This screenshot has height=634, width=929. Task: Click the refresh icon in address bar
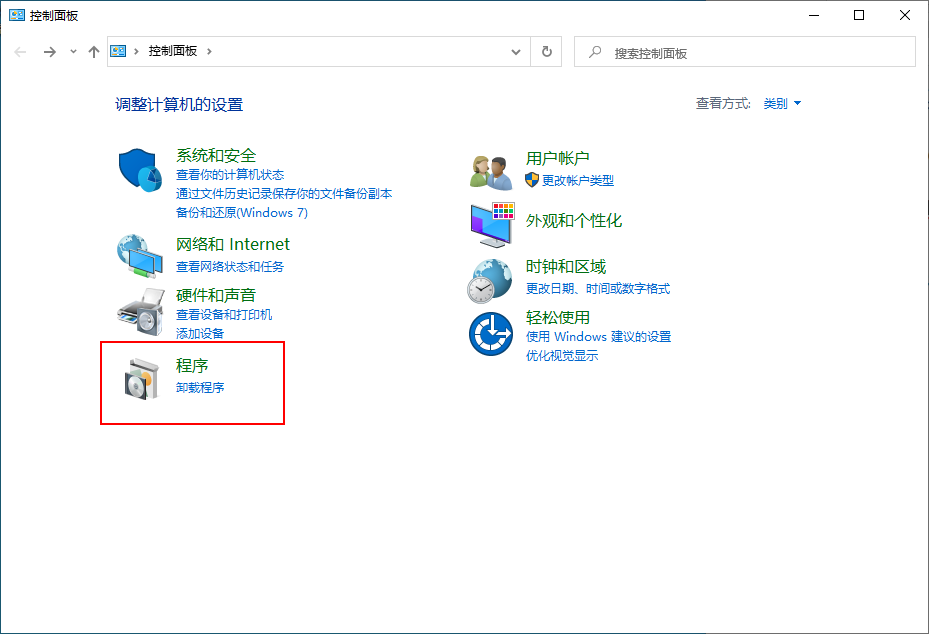click(546, 51)
